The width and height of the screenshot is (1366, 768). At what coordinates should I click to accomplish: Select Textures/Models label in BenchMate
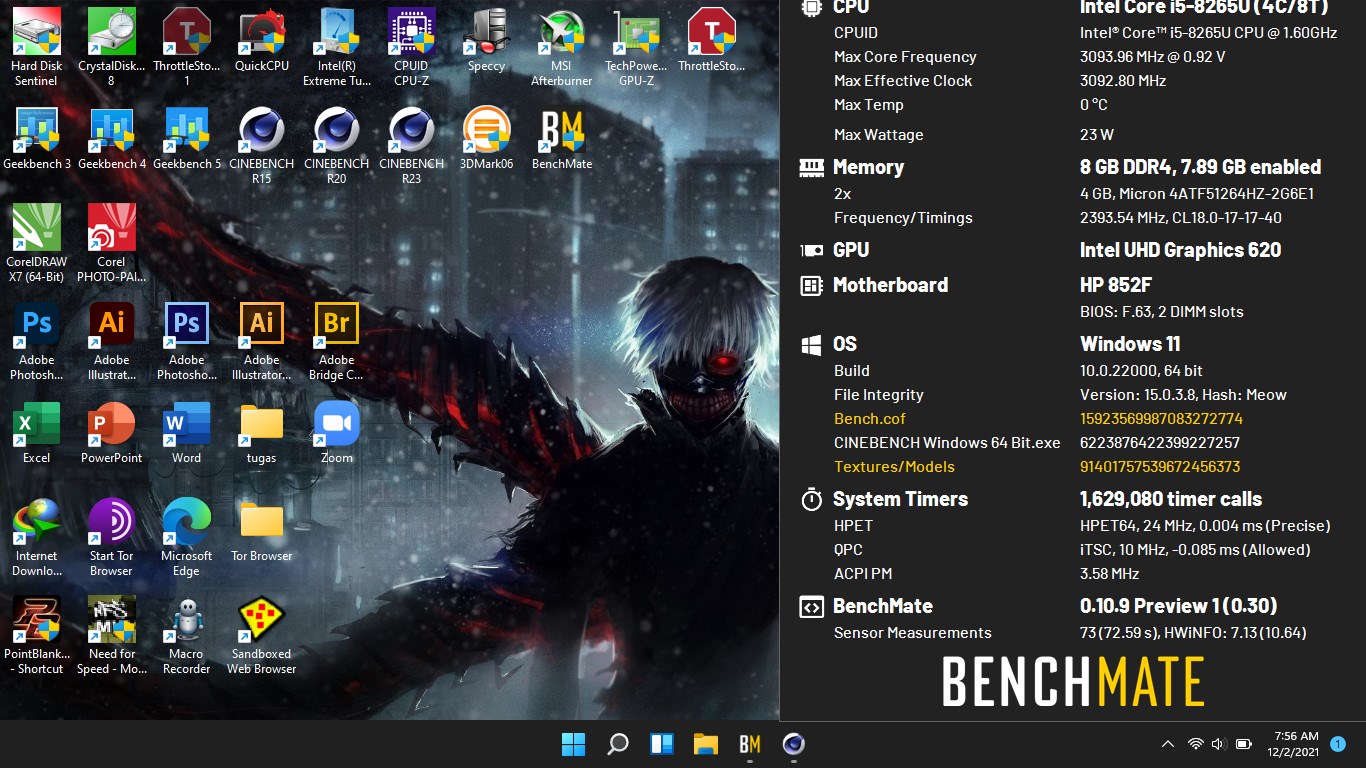click(x=894, y=467)
